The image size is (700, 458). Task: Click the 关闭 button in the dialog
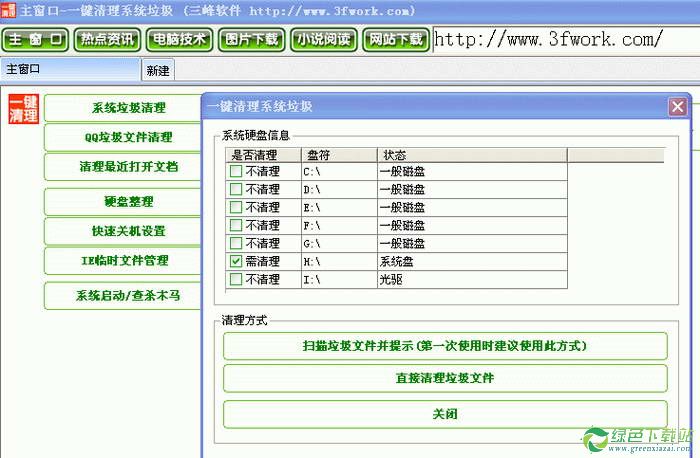pyautogui.click(x=444, y=414)
